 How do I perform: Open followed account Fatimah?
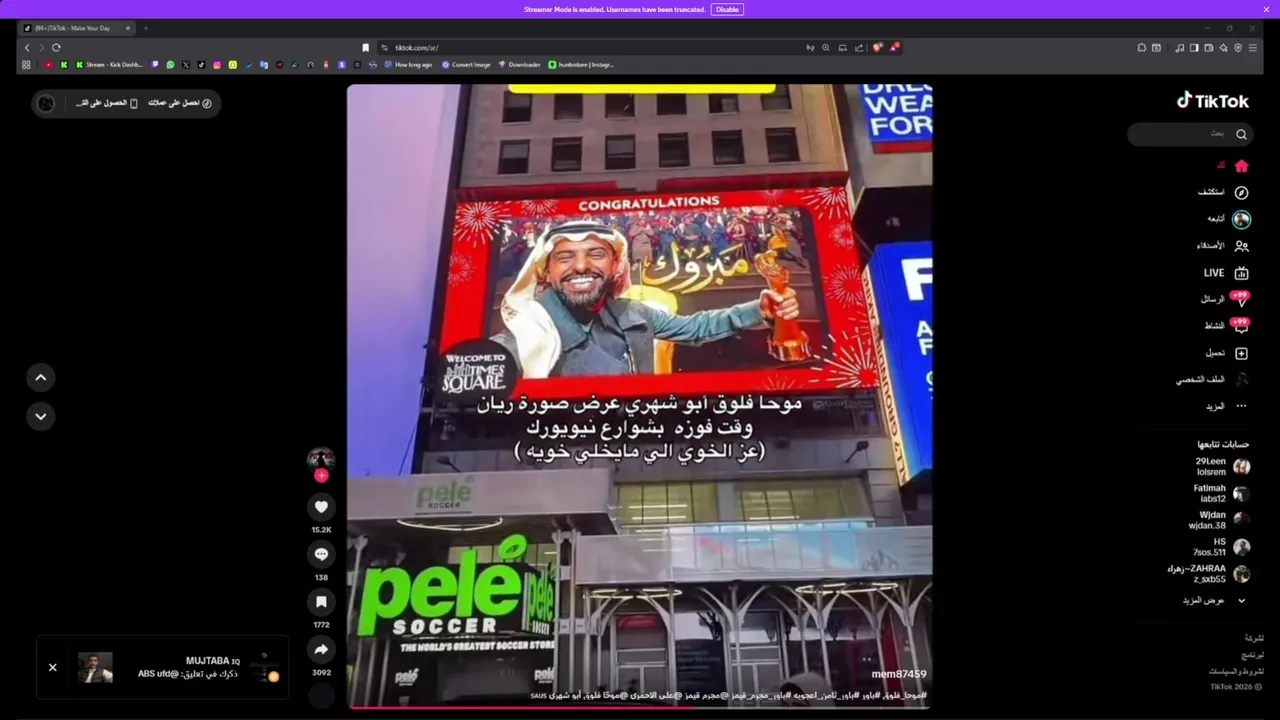pyautogui.click(x=1222, y=494)
